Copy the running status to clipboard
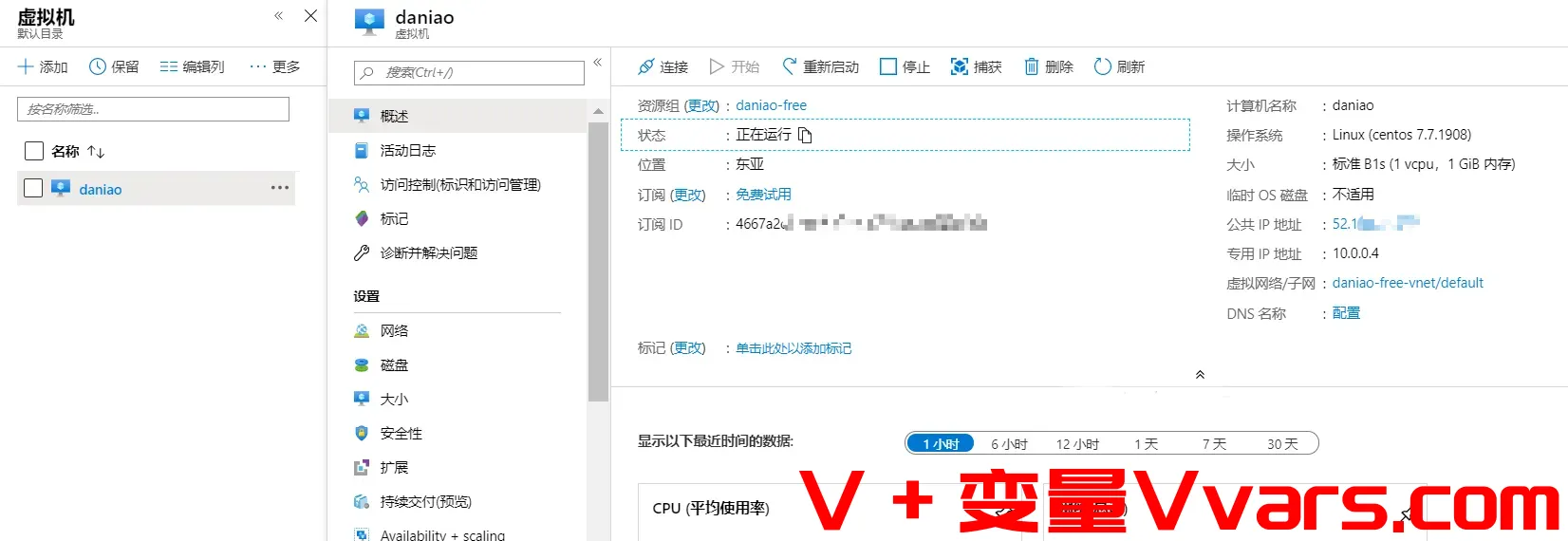Viewport: 1568px width, 541px height. pos(805,135)
